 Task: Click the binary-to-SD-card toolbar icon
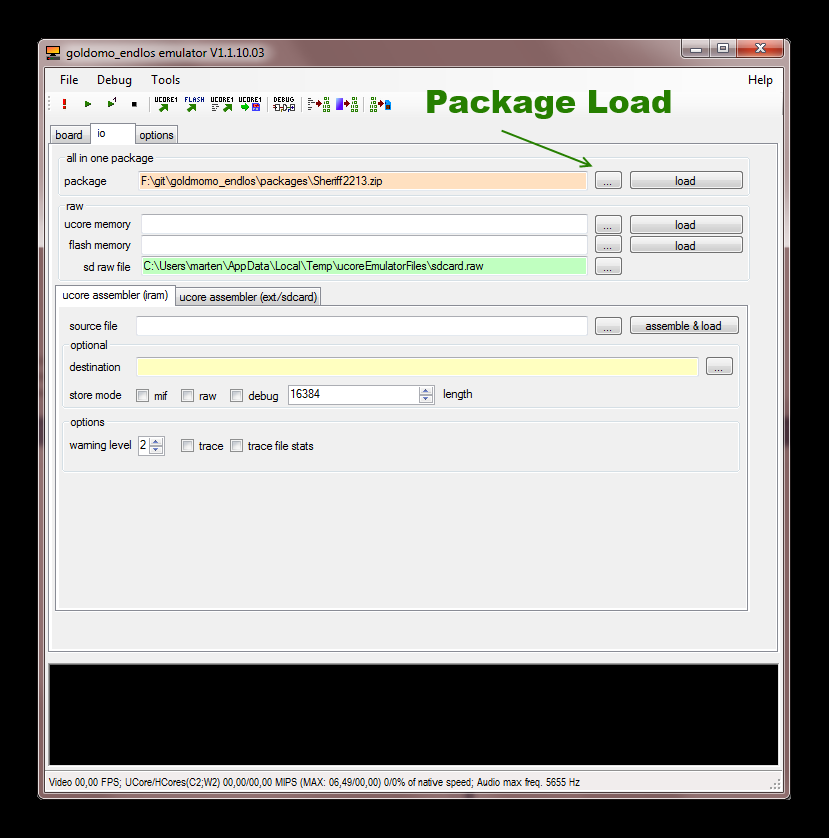click(x=381, y=104)
